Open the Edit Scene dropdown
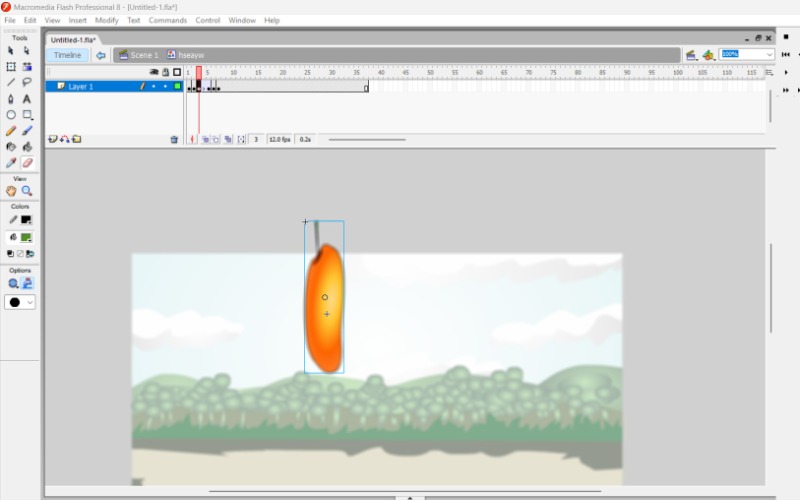 coord(691,55)
